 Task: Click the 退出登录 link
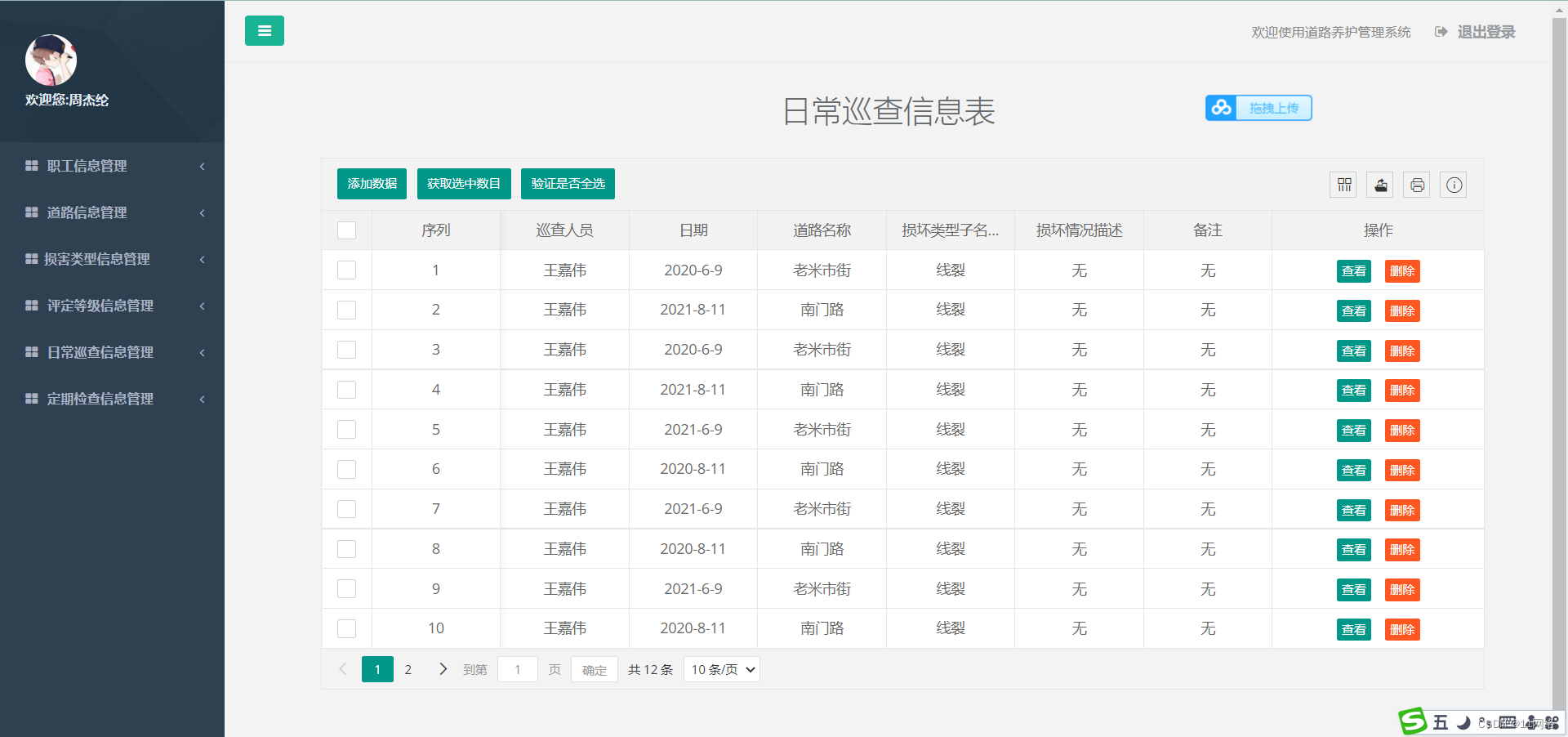tap(1486, 32)
